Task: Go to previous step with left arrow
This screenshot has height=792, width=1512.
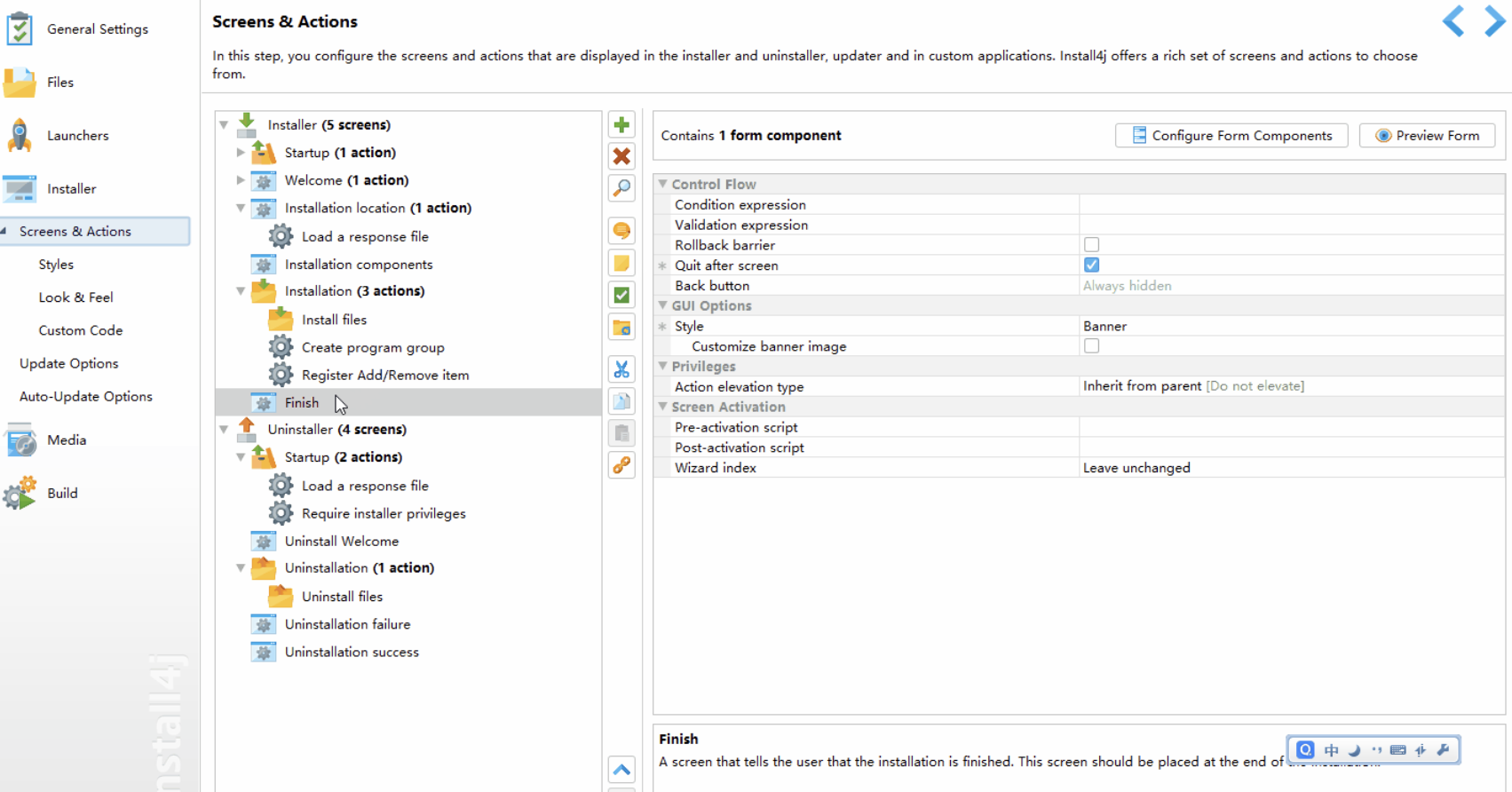Action: point(1453,20)
